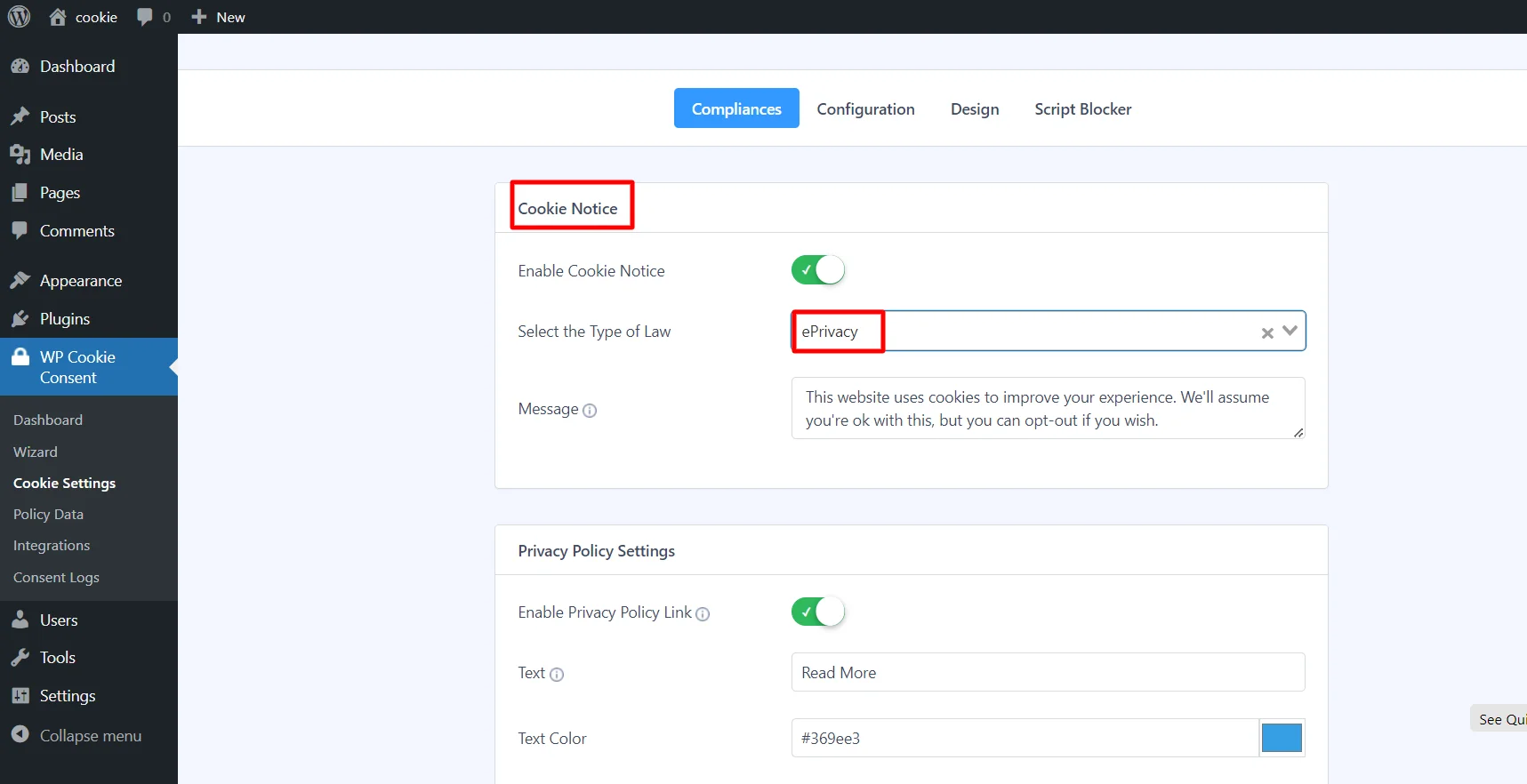The width and height of the screenshot is (1527, 784).
Task: Click the WP Cookie Consent lock icon
Action: coord(20,357)
